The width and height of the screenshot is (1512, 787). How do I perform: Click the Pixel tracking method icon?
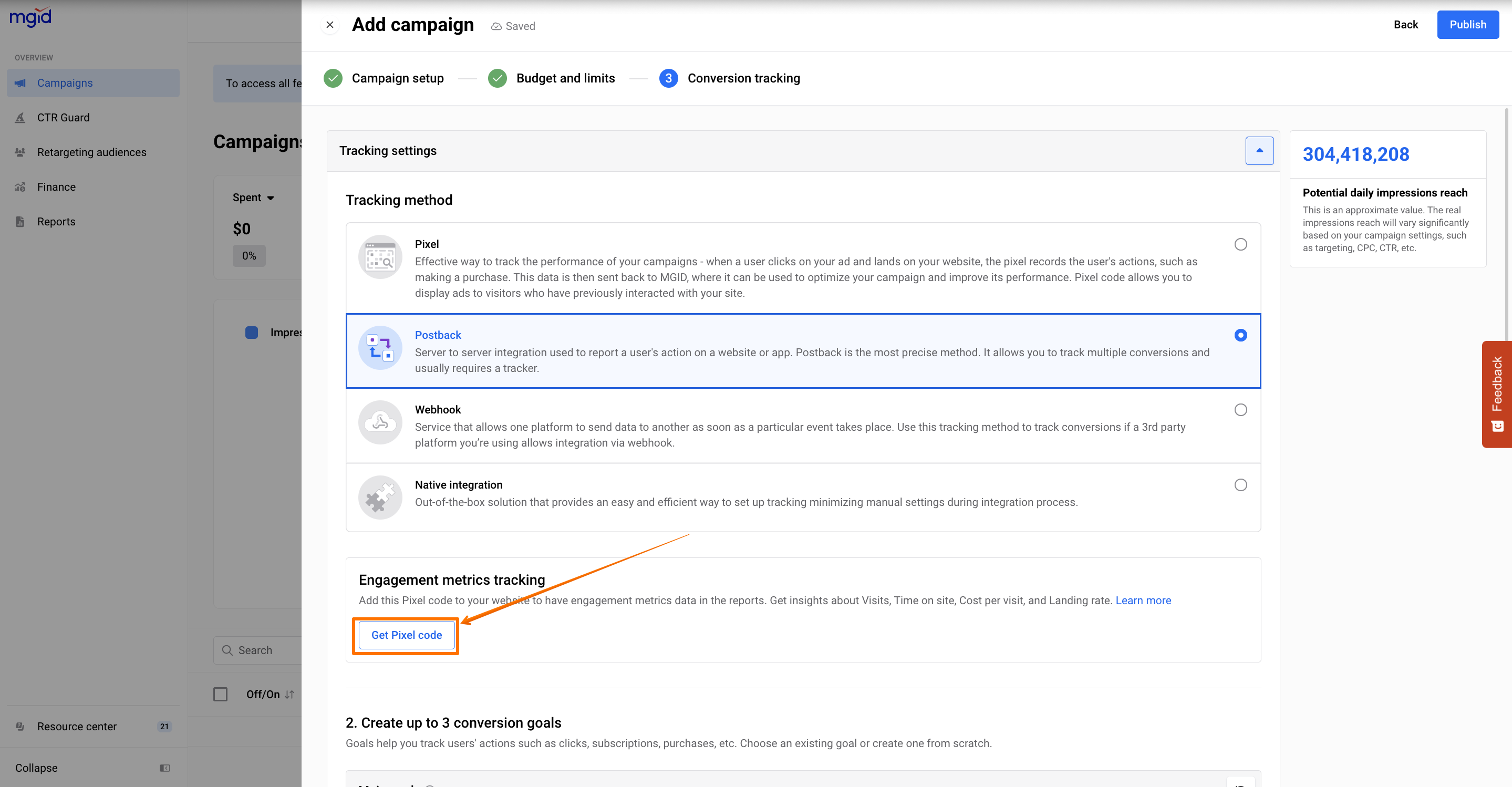point(380,257)
